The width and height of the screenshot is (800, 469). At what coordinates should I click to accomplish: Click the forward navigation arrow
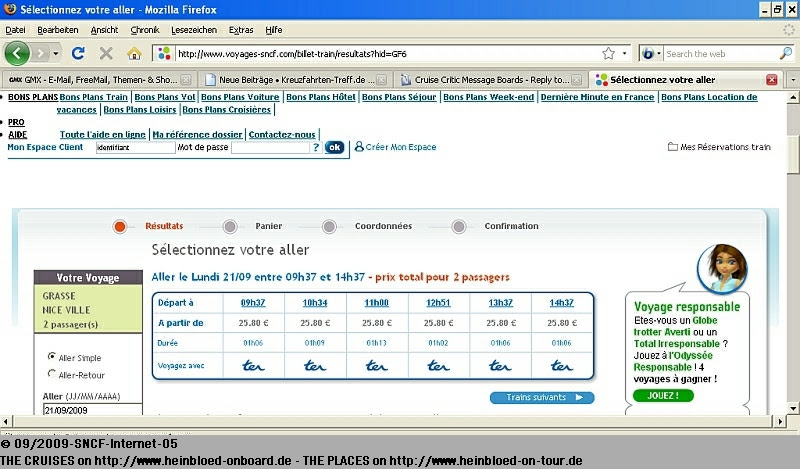pyautogui.click(x=40, y=53)
